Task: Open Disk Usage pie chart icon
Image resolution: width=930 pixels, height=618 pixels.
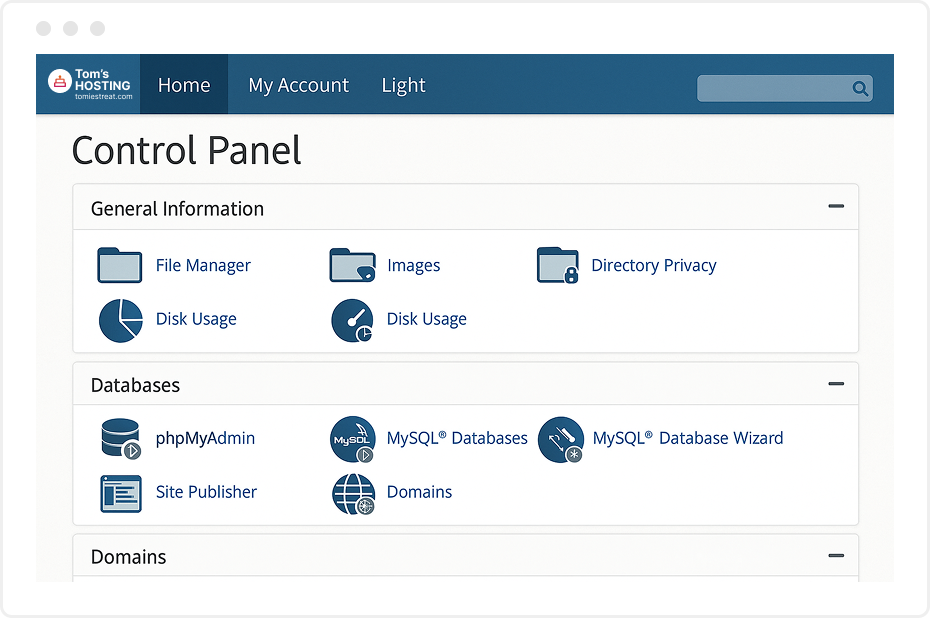Action: pos(120,320)
